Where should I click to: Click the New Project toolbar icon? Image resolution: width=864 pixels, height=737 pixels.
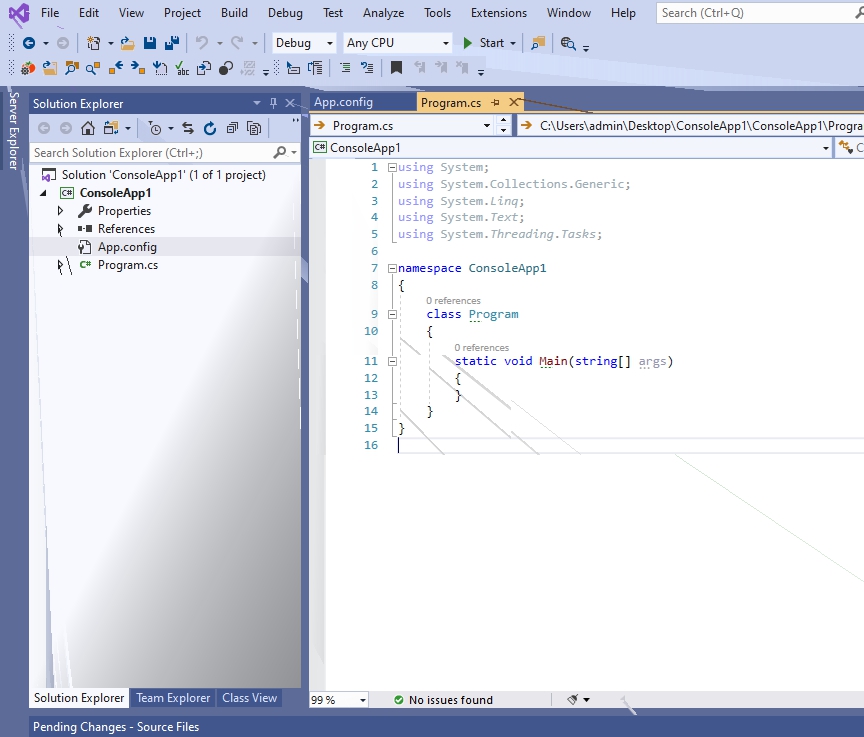(94, 43)
